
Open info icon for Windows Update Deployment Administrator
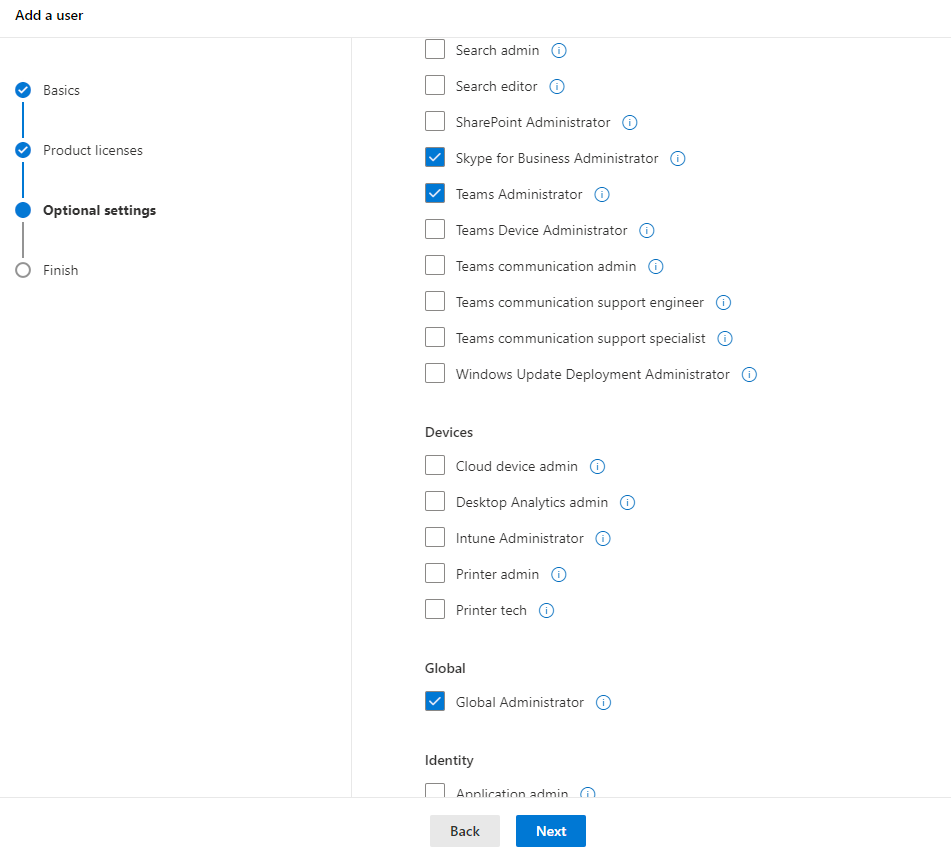749,375
